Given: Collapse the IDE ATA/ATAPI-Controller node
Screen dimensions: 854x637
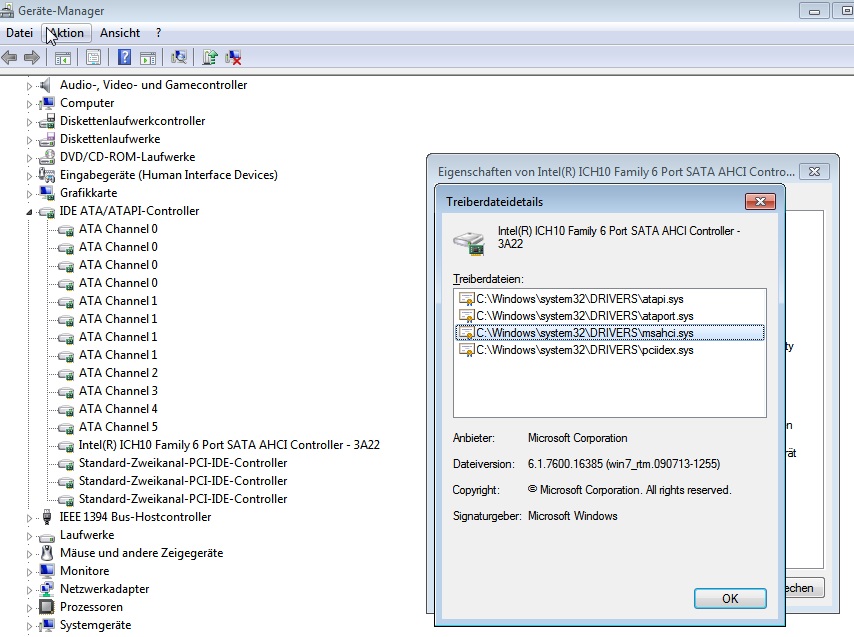Looking at the screenshot, I should 29,212.
